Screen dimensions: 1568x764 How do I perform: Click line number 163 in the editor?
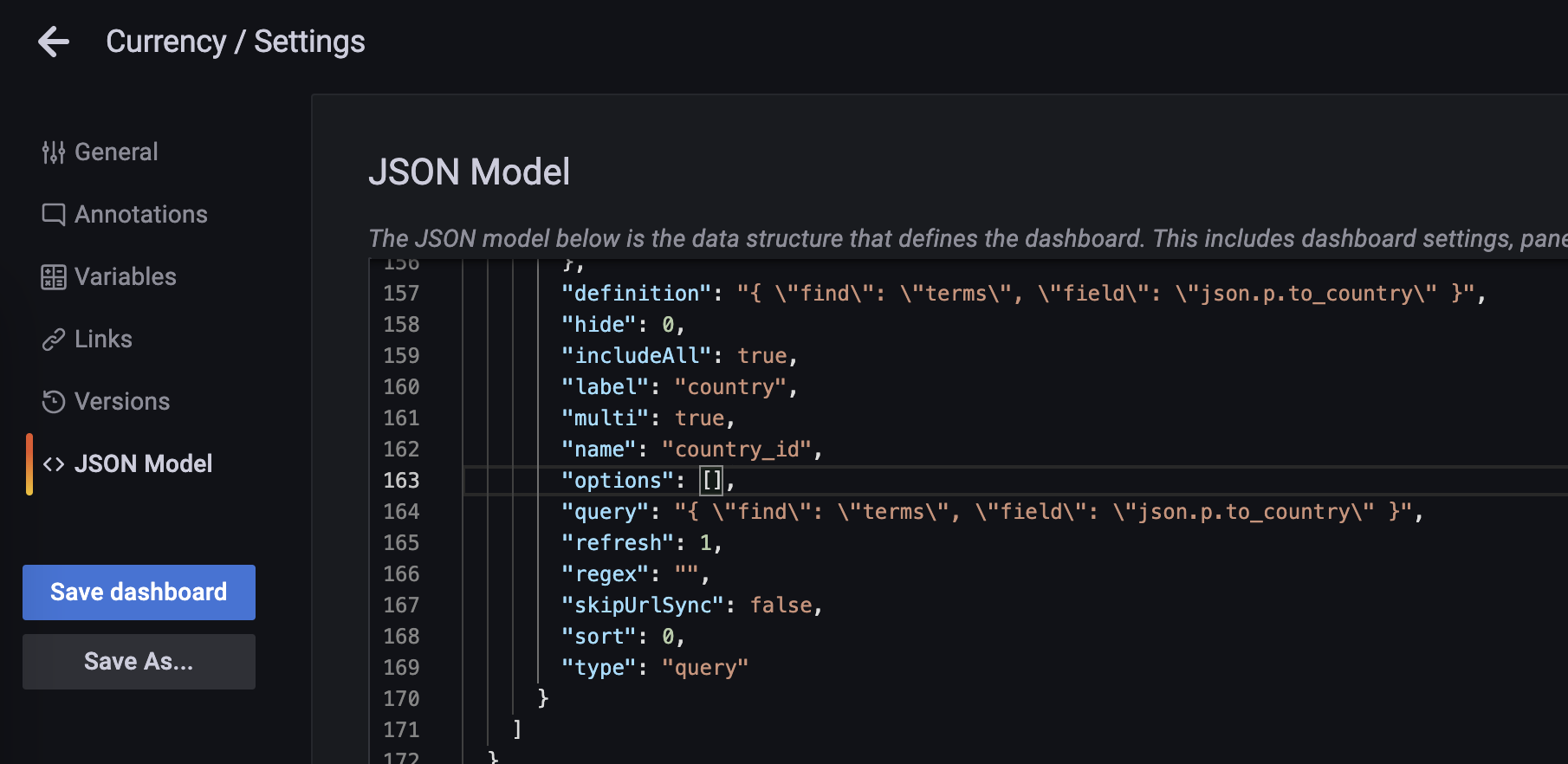(x=401, y=480)
